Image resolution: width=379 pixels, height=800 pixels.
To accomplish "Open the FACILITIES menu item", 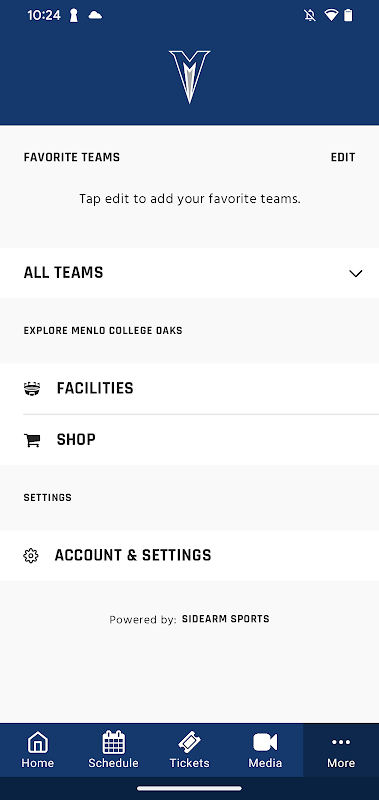I will [x=189, y=389].
